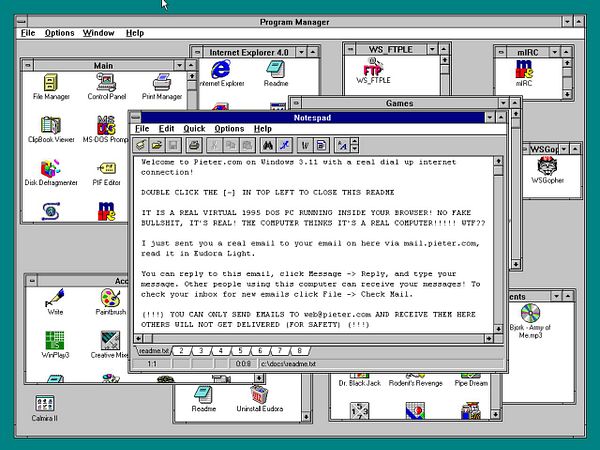600x450 pixels.
Task: Click the document page toolbar icon in Notespad
Action: point(321,145)
